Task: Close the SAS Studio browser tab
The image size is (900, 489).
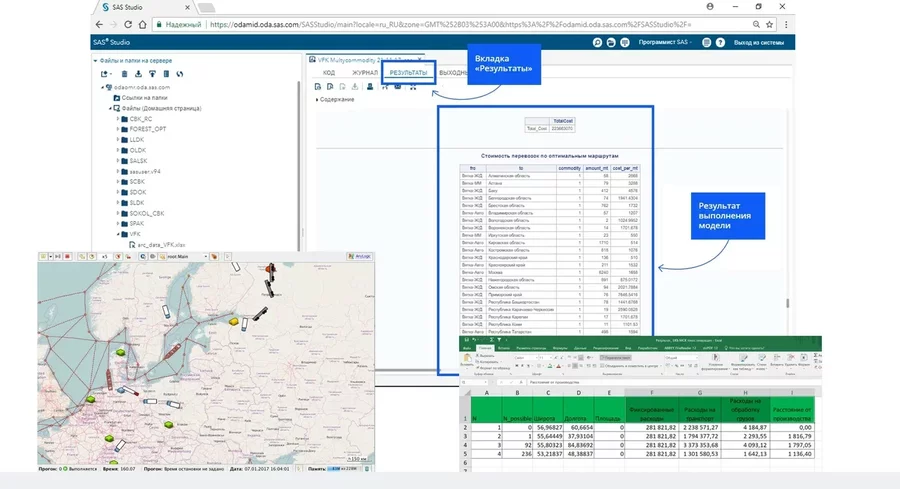Action: pyautogui.click(x=187, y=7)
